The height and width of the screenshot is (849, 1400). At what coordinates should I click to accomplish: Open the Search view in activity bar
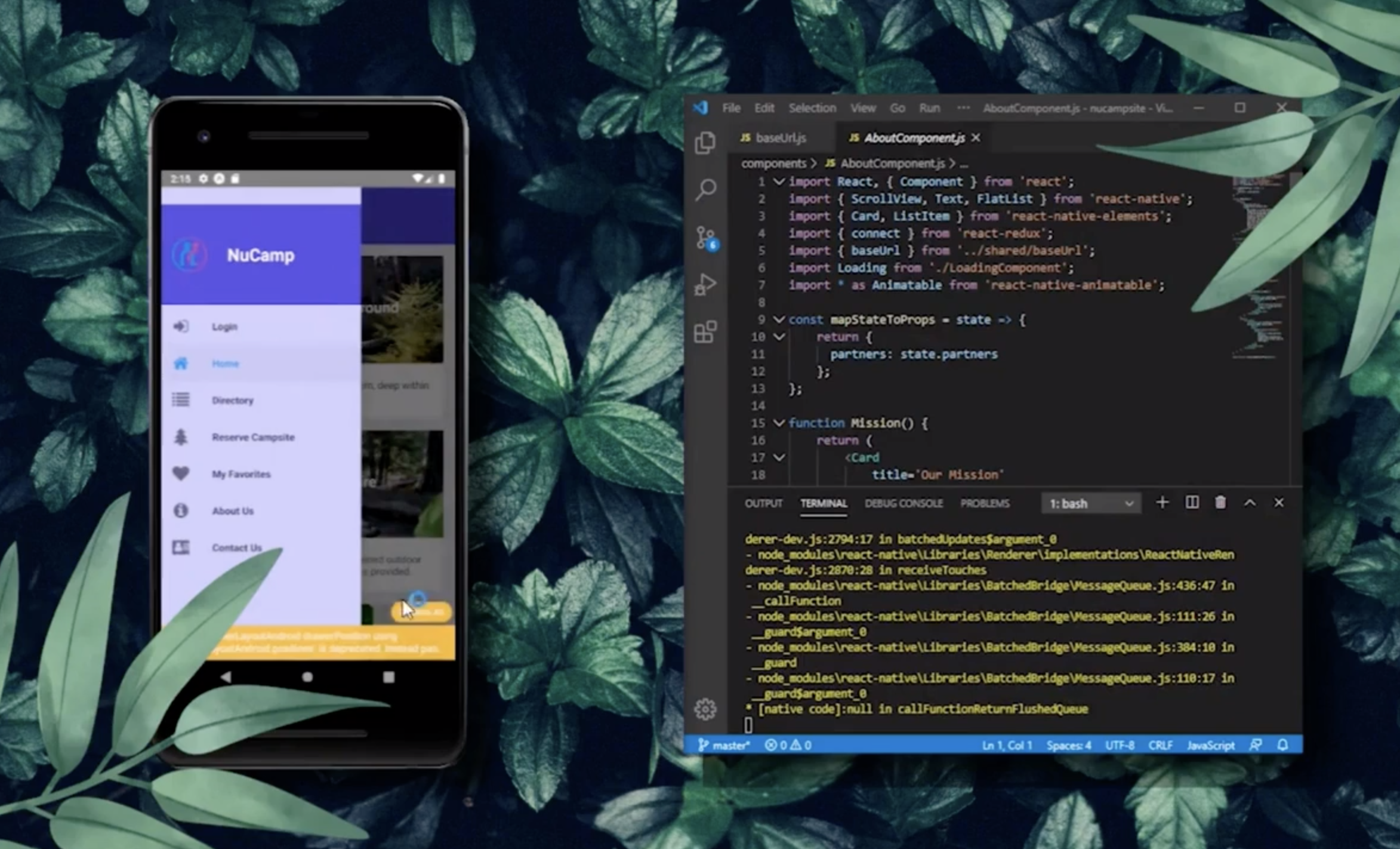705,190
